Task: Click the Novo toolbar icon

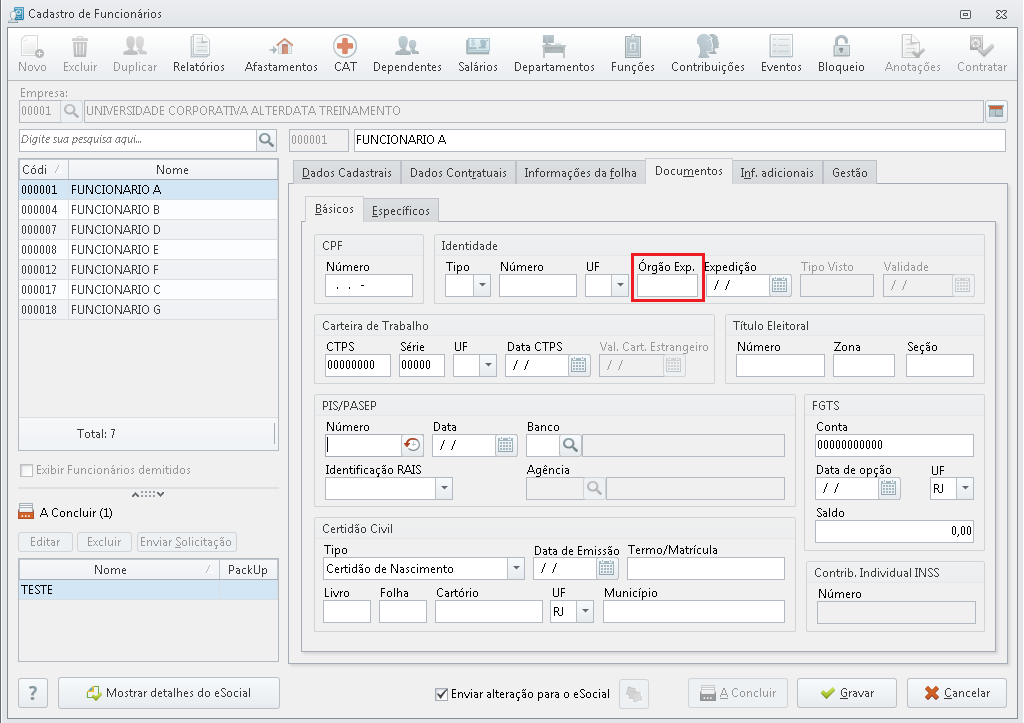Action: click(32, 54)
